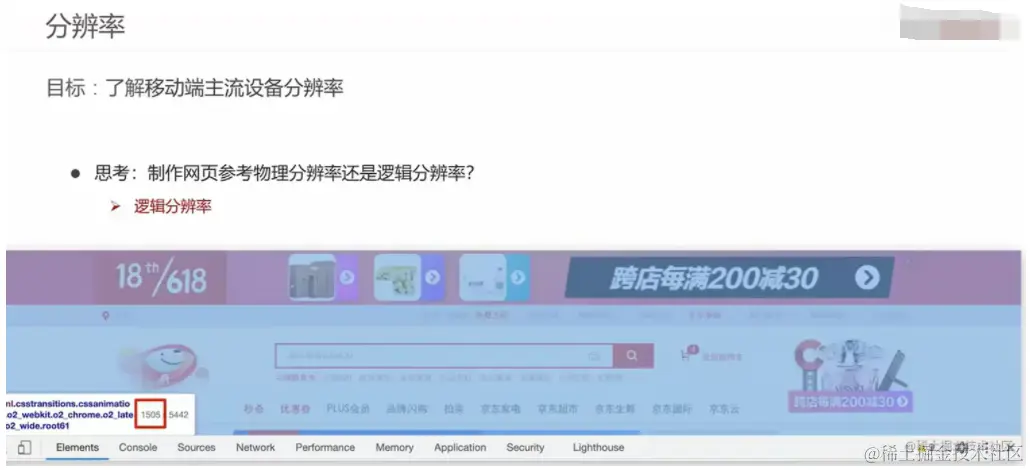Click the white arrow on the 跨店每满200减30 banner
Viewport: 1030px width, 470px height.
867,278
